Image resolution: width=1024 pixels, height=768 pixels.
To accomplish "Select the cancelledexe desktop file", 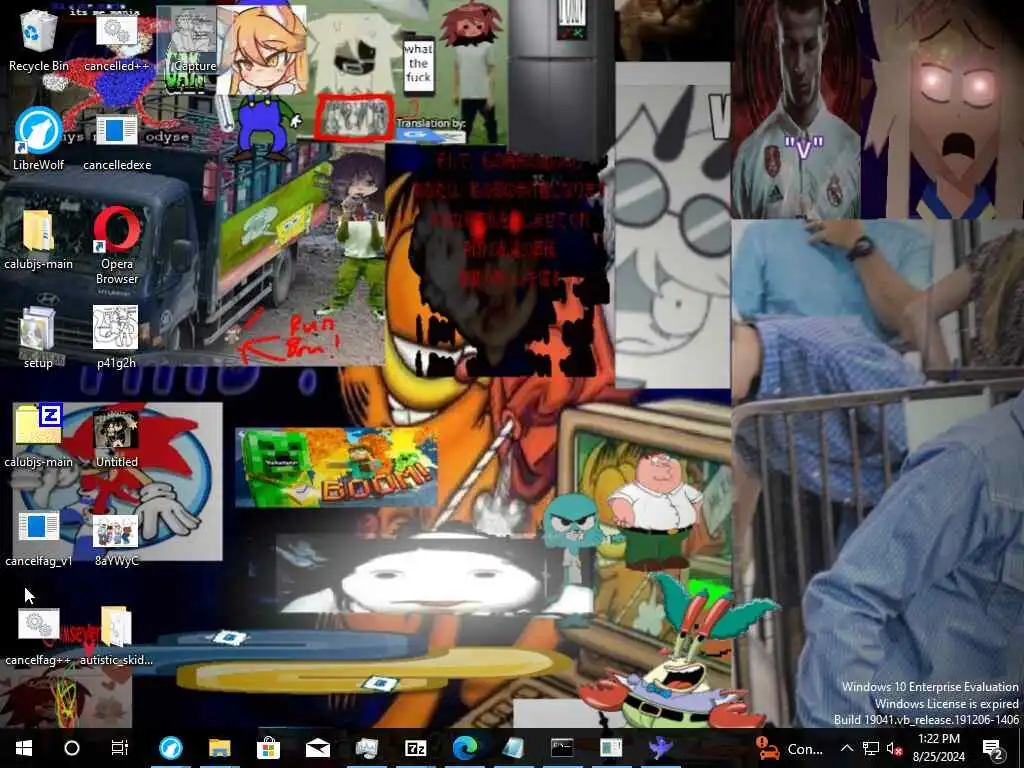I will click(117, 138).
